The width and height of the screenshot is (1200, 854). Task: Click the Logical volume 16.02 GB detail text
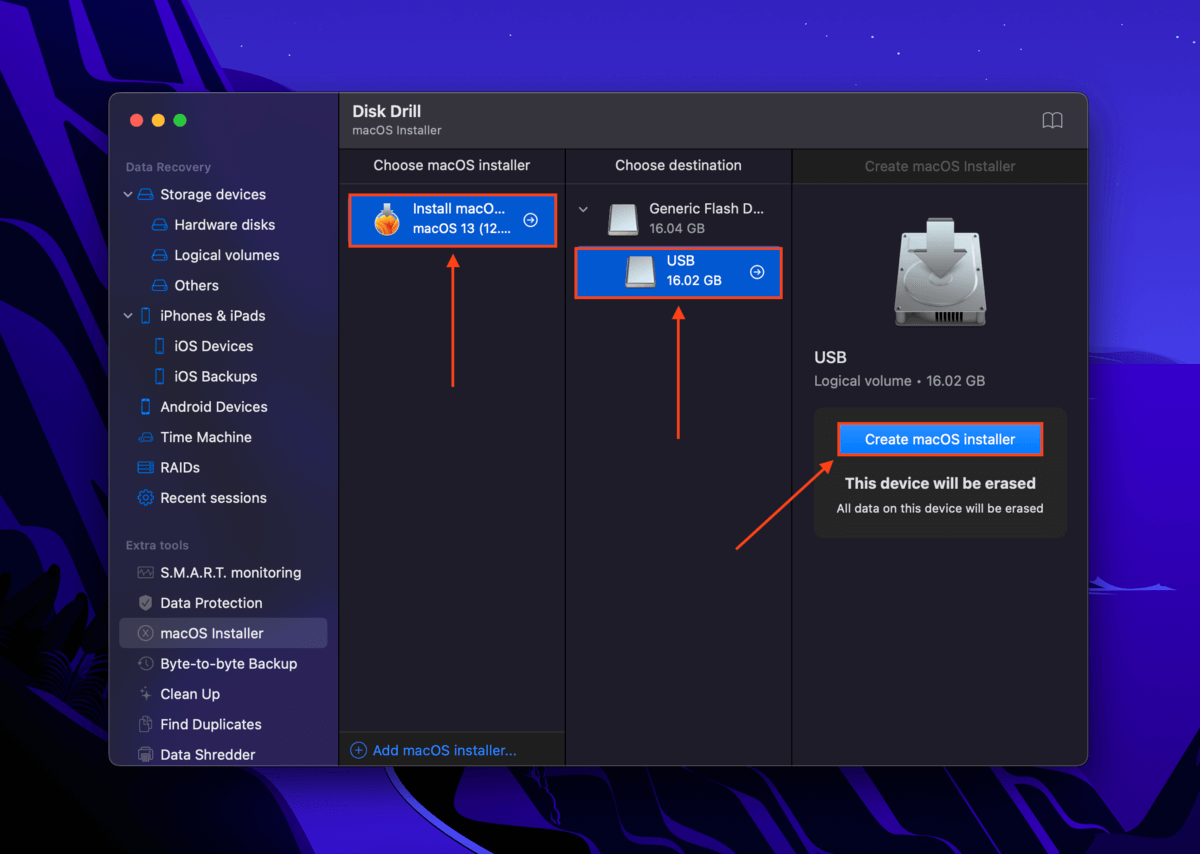[900, 381]
